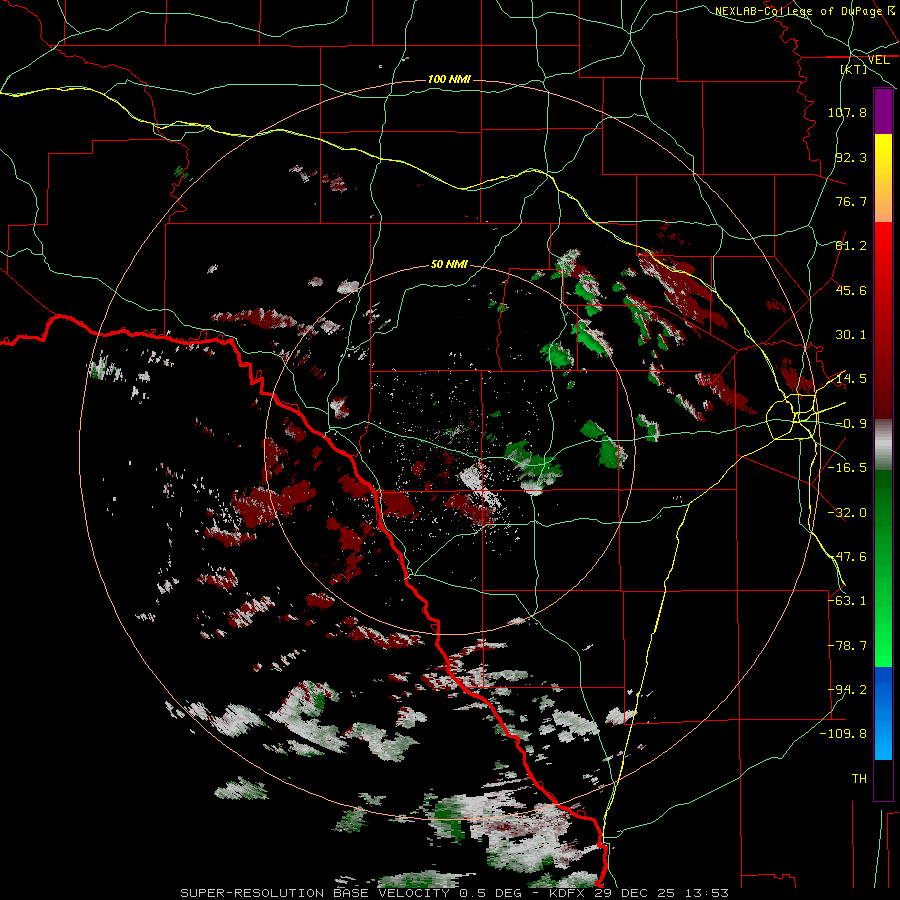Select the 92.3 scale value
This screenshot has width=900, height=900.
click(851, 157)
